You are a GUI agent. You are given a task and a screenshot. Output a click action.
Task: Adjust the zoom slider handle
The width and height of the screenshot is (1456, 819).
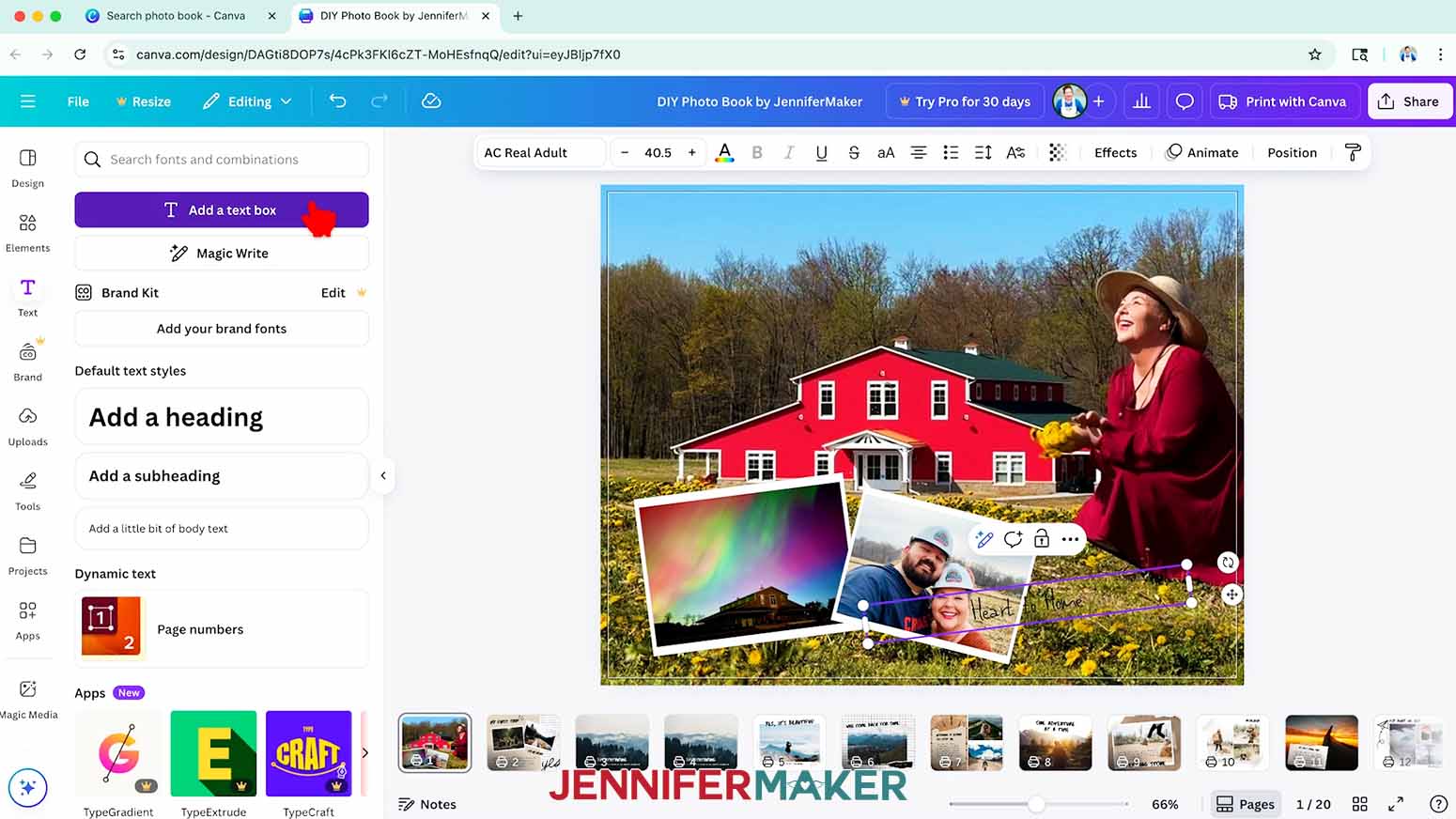[1036, 804]
